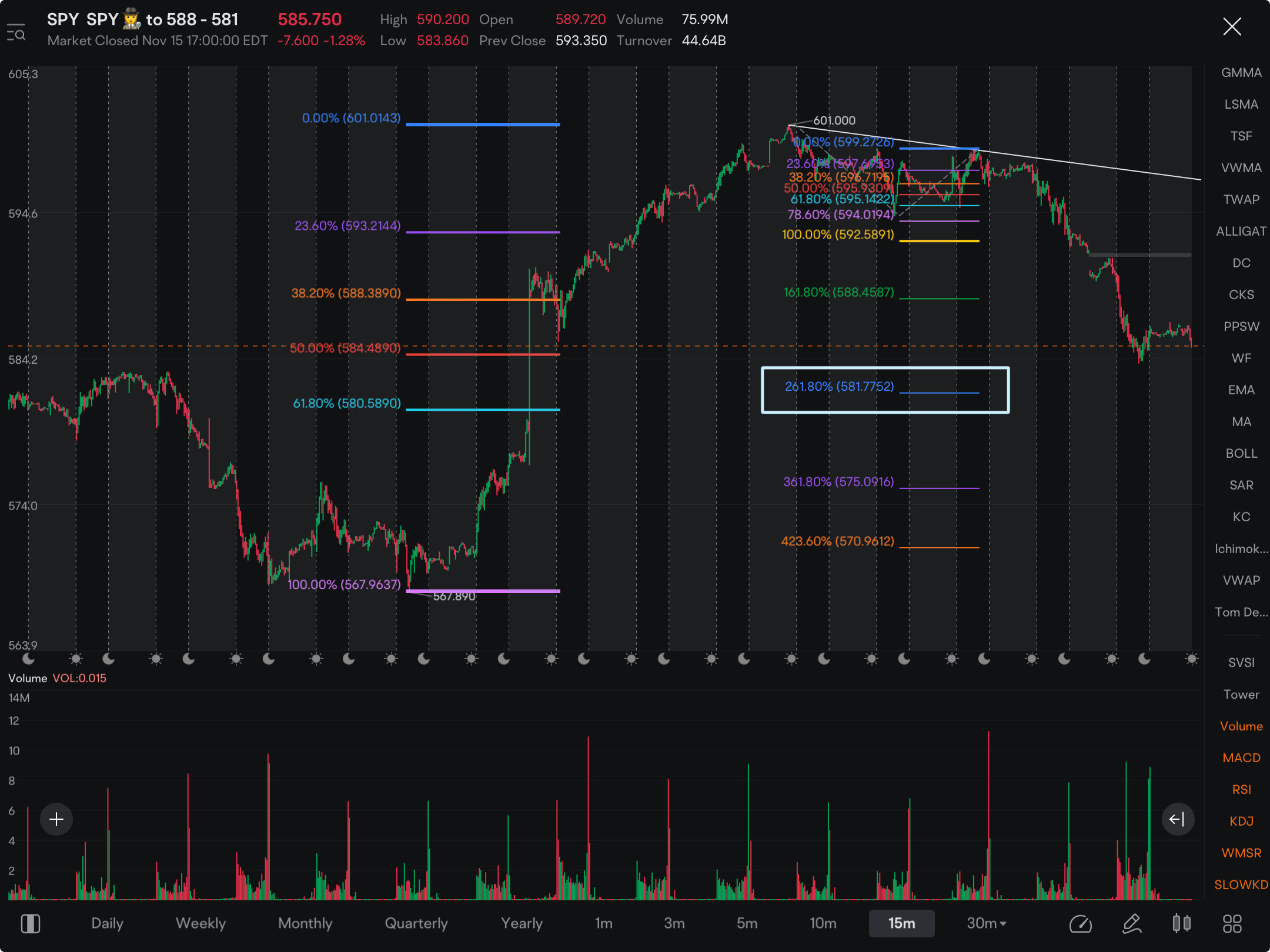1270x952 pixels.
Task: Open the drawing pencil tool
Action: (x=1132, y=923)
